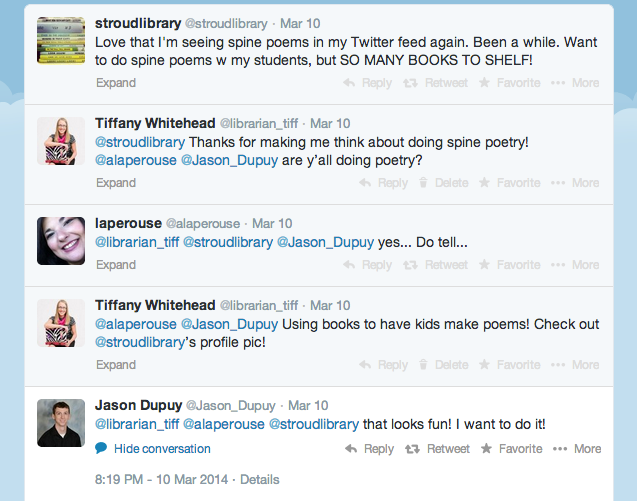Retweet stroudlibrary's spine poems tweet

(435, 83)
